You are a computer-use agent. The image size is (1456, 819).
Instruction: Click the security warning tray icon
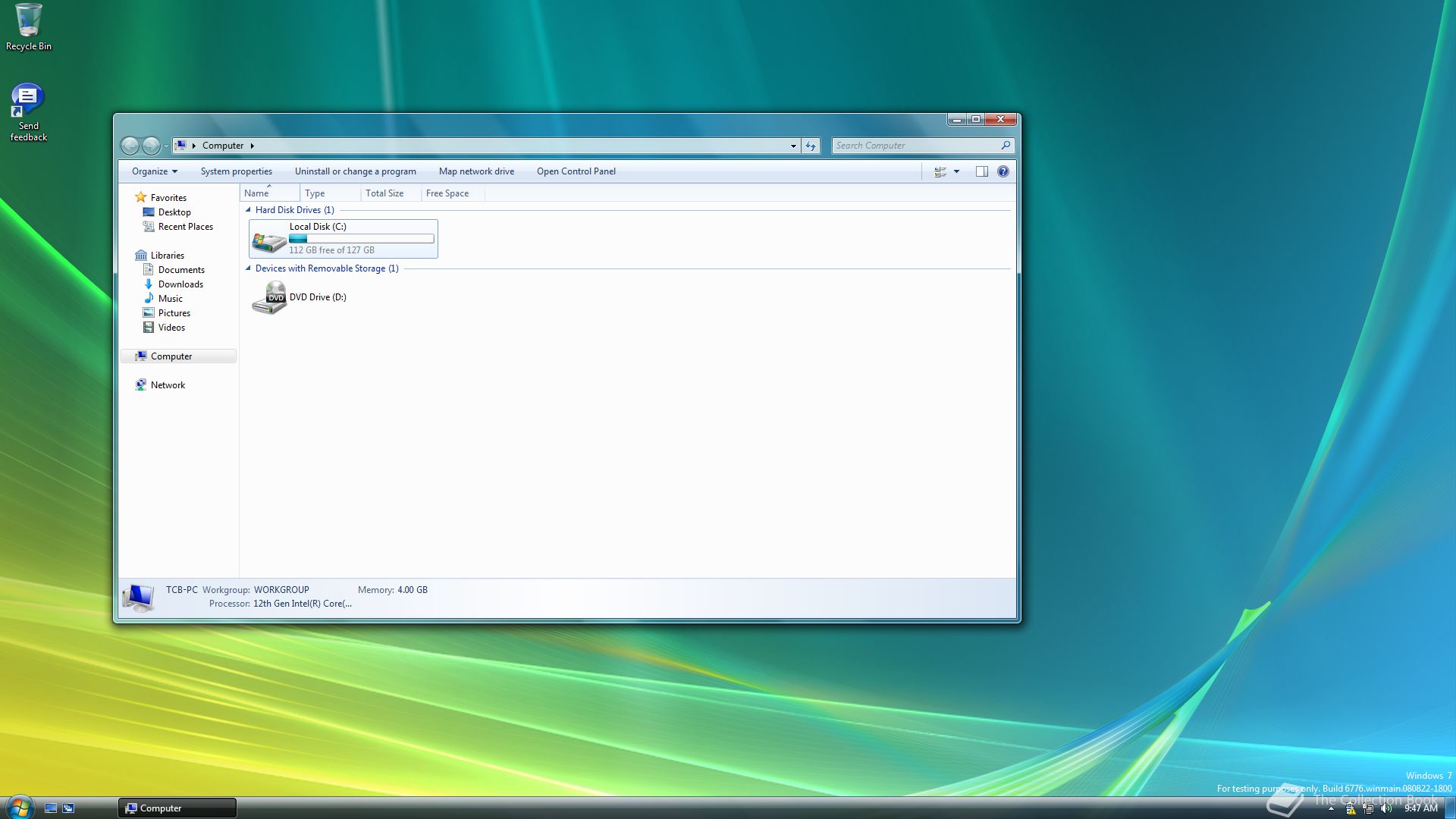click(x=1350, y=809)
